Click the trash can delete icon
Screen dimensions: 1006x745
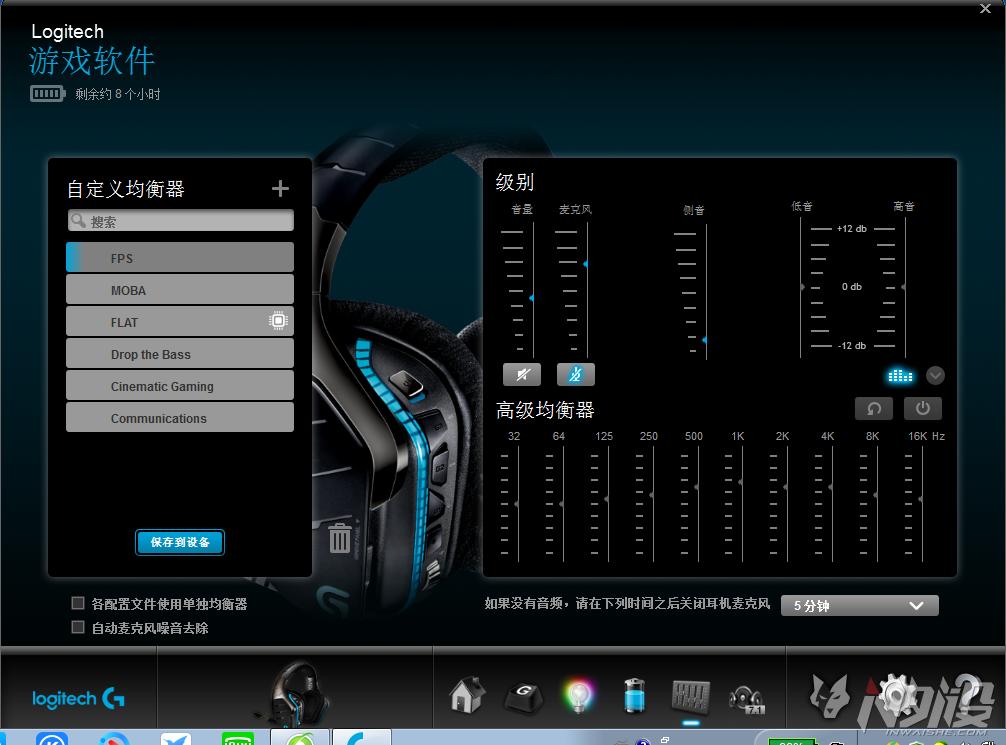340,537
